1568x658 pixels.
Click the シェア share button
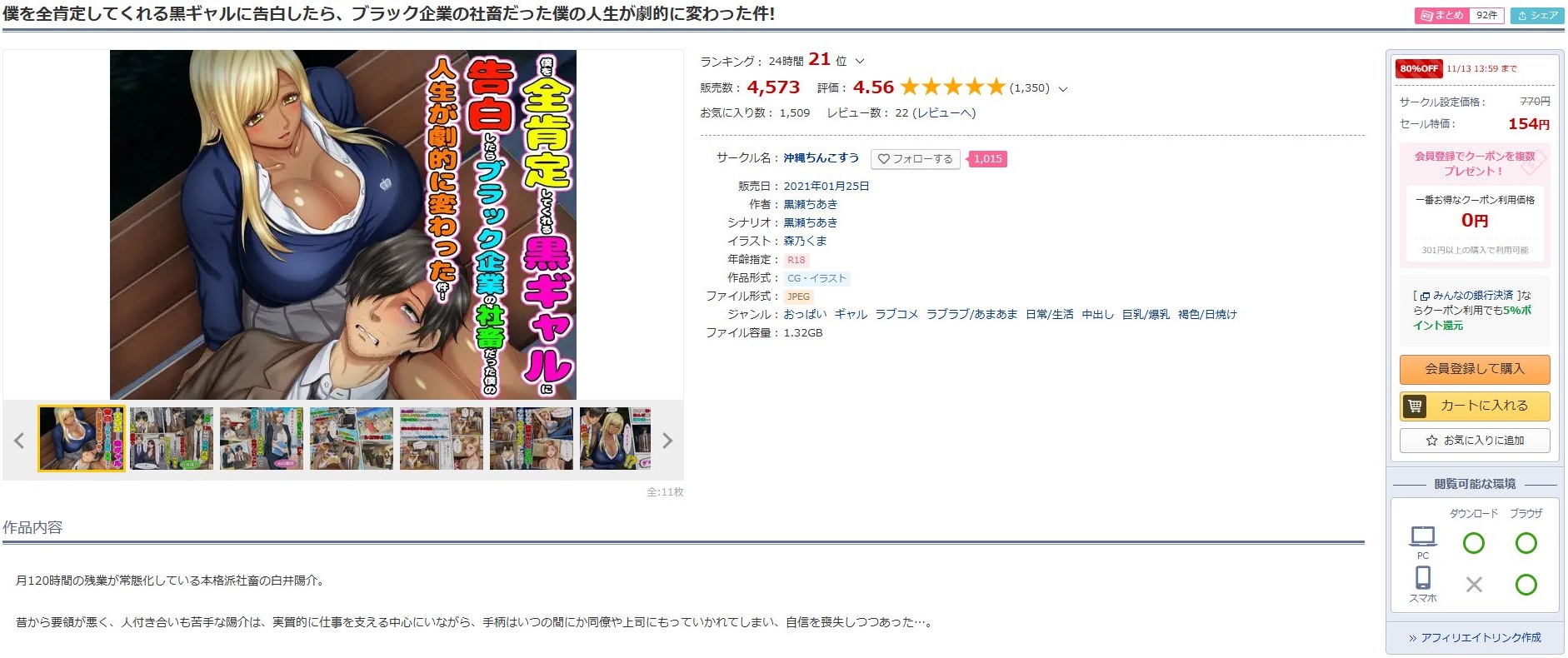[1538, 15]
